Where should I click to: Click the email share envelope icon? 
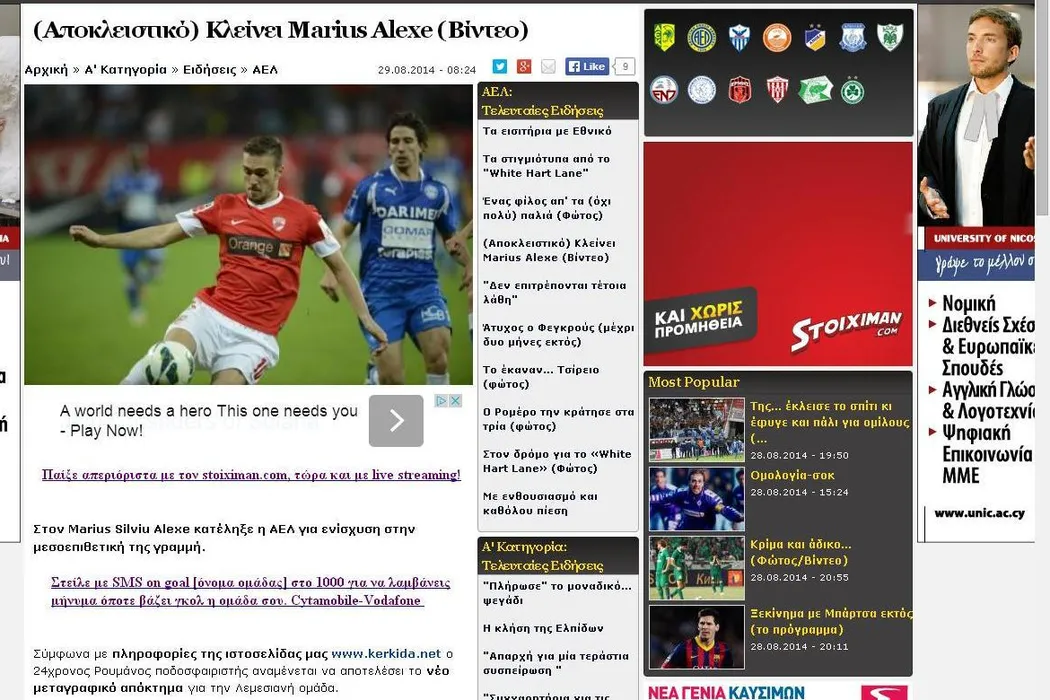(x=548, y=67)
